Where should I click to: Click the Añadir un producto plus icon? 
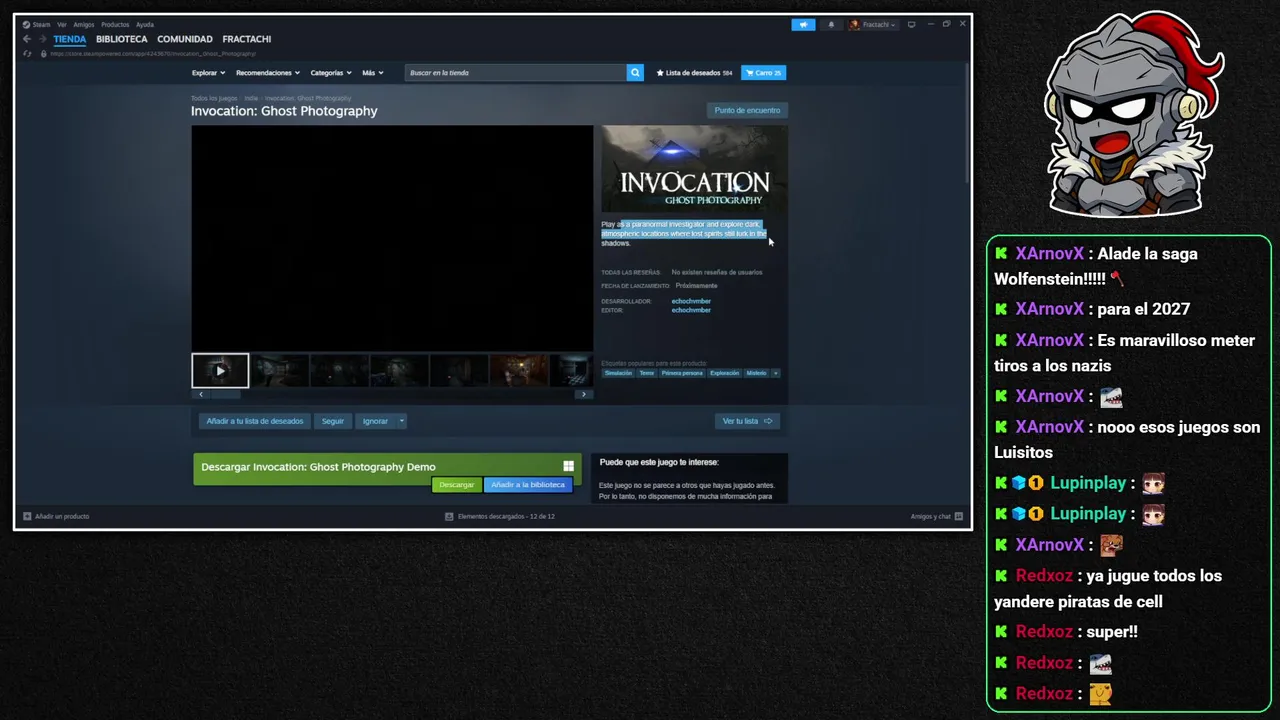[28, 516]
